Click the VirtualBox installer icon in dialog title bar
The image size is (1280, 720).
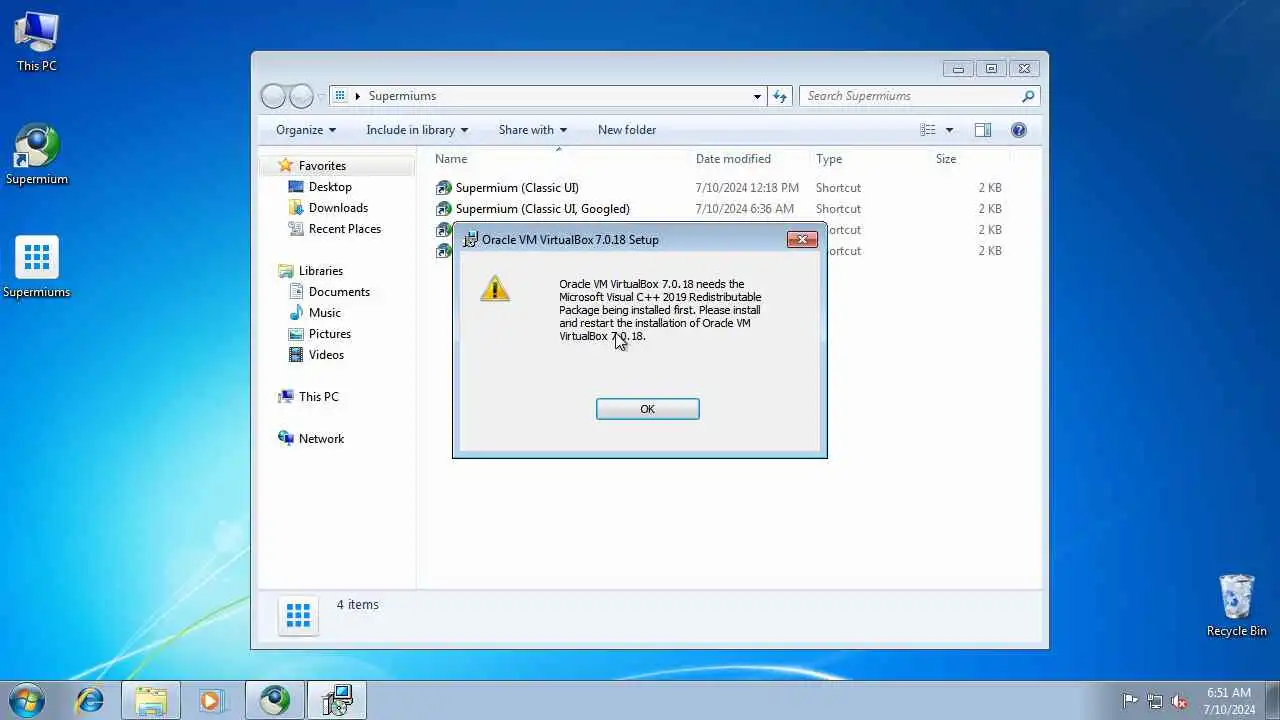[x=470, y=240]
